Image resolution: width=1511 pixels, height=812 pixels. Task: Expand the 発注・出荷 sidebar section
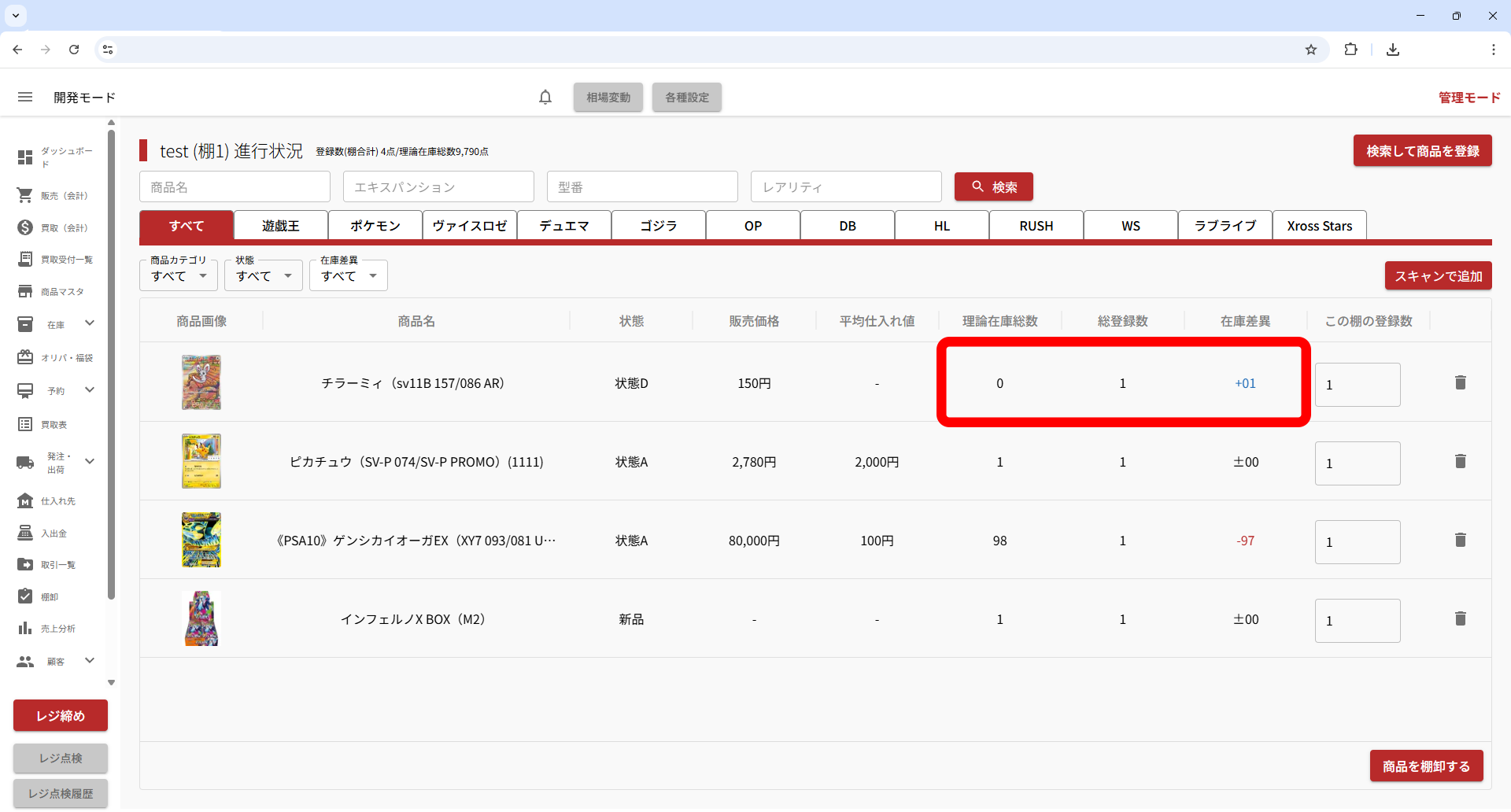90,462
